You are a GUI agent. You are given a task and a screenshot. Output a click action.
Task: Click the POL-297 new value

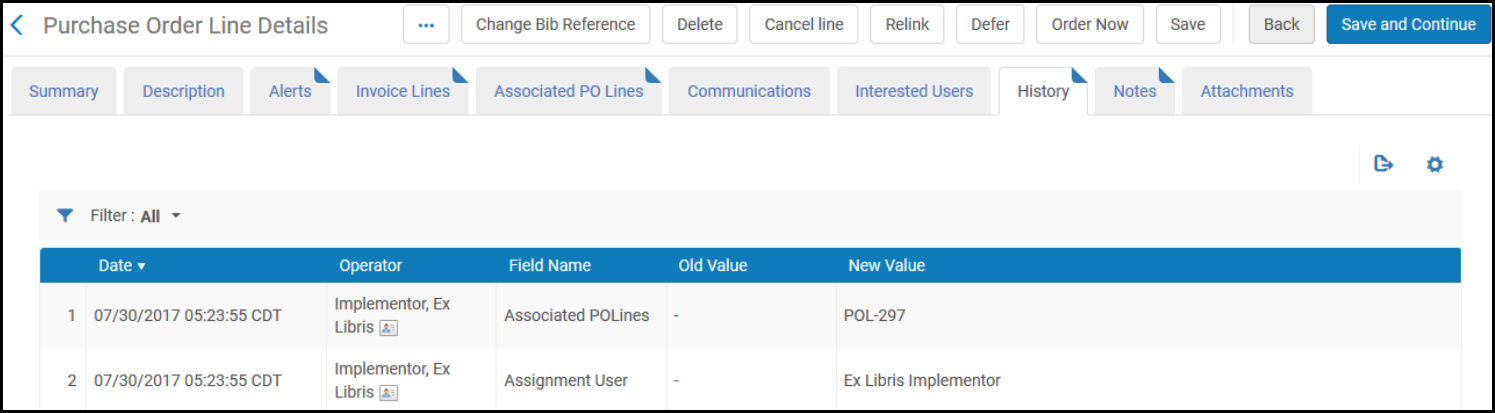click(x=875, y=316)
